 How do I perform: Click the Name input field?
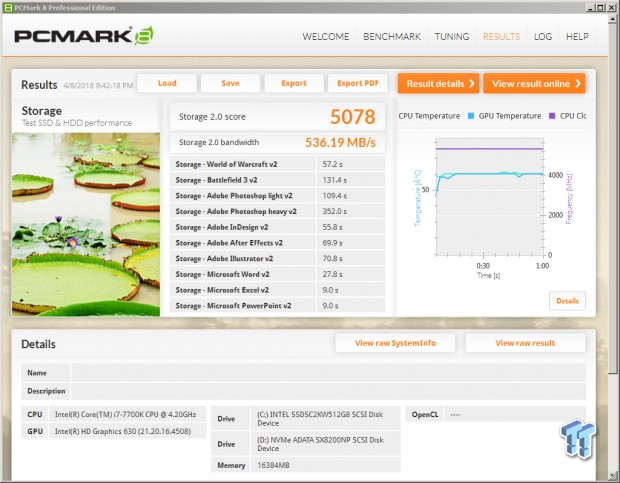[327, 371]
